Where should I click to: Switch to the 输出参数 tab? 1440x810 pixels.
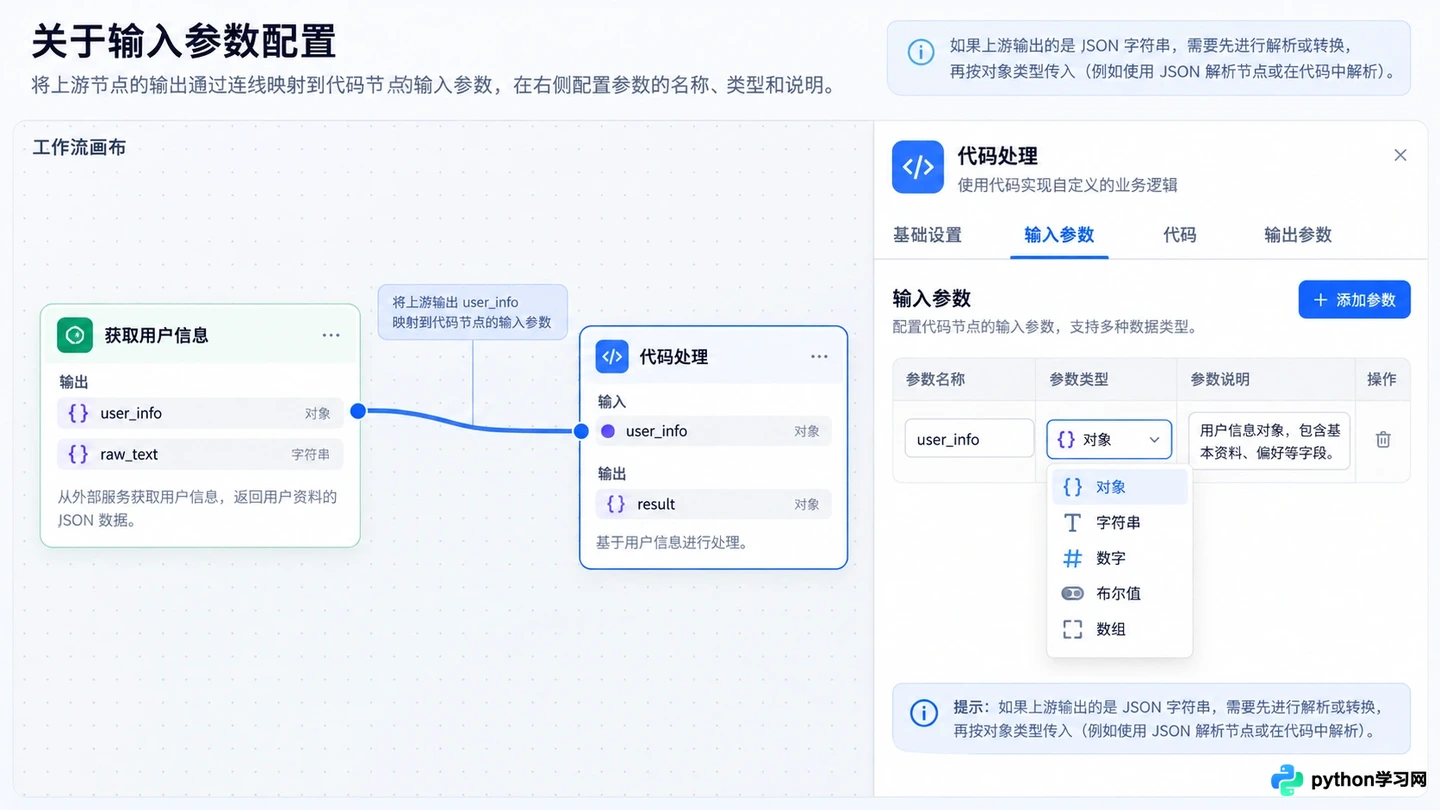[x=1298, y=235]
